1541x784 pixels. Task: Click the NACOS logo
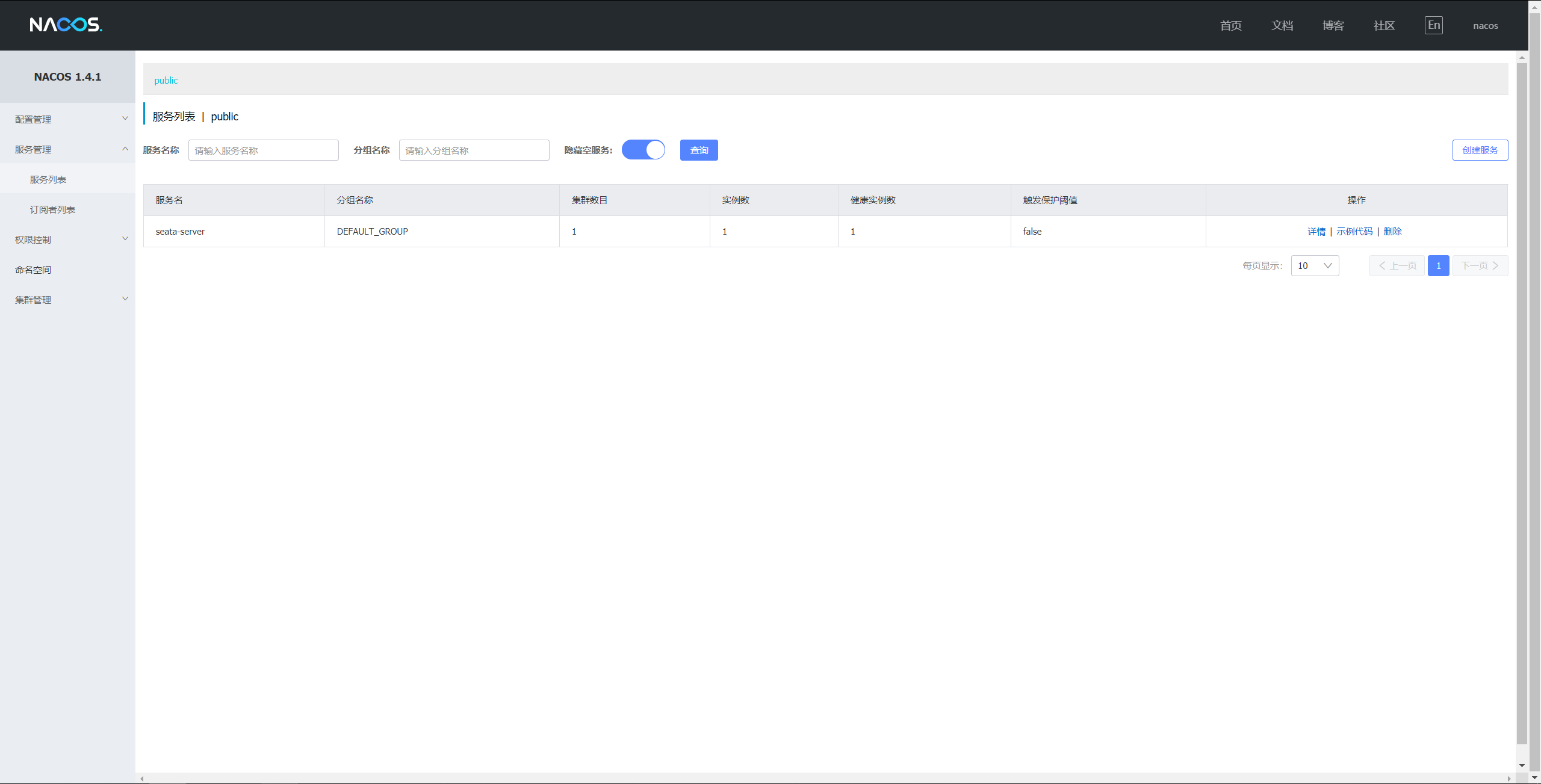[66, 25]
